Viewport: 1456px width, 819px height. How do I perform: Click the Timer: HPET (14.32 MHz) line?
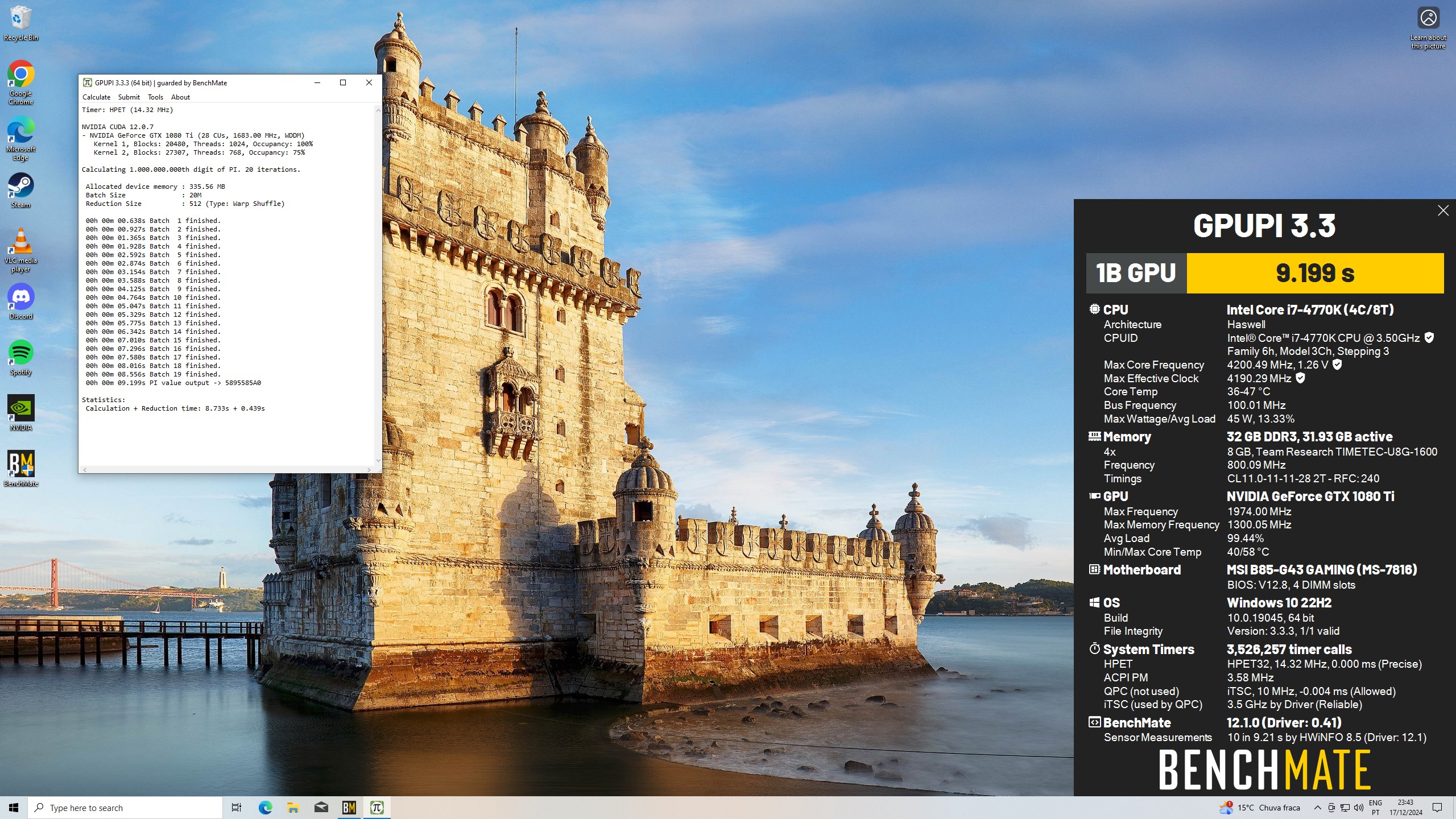pos(127,110)
